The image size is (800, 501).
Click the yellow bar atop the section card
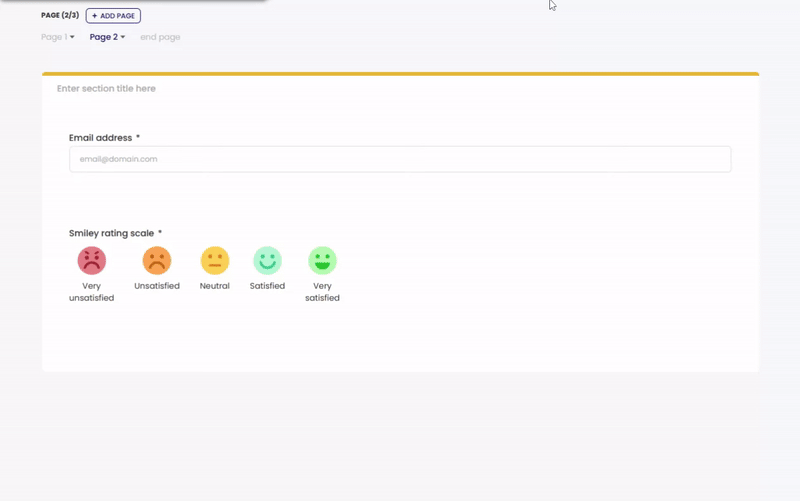tap(400, 74)
